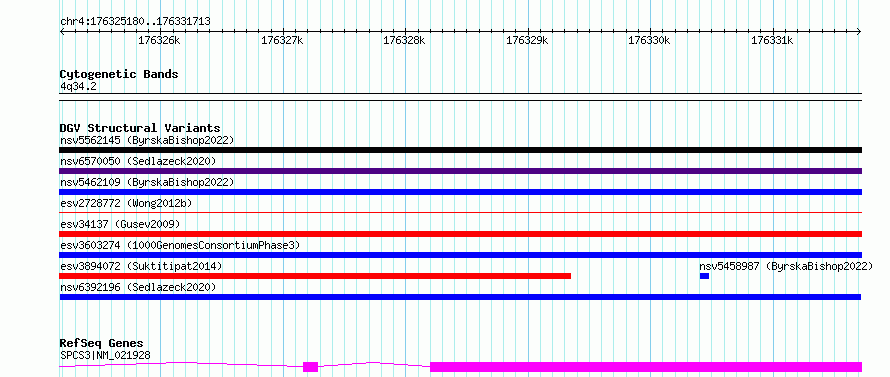Viewport: 890px width, 377px height.
Task: Click the esv34137 (Gusev2009) label
Action: pyautogui.click(x=120, y=224)
